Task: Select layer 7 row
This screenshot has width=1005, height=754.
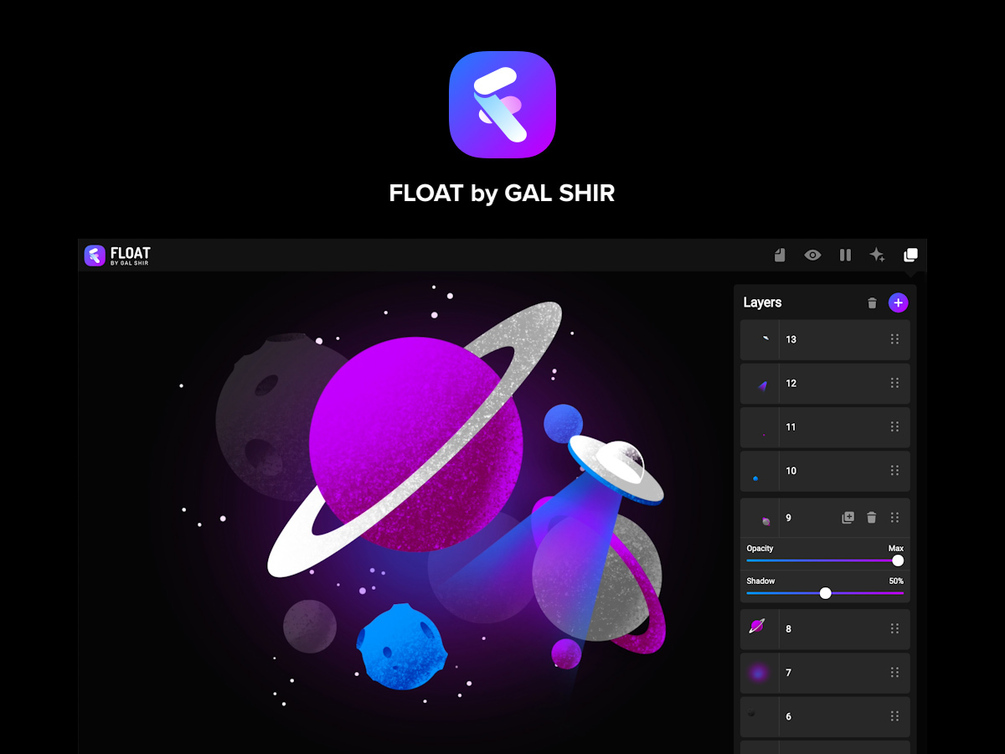Action: pyautogui.click(x=825, y=673)
